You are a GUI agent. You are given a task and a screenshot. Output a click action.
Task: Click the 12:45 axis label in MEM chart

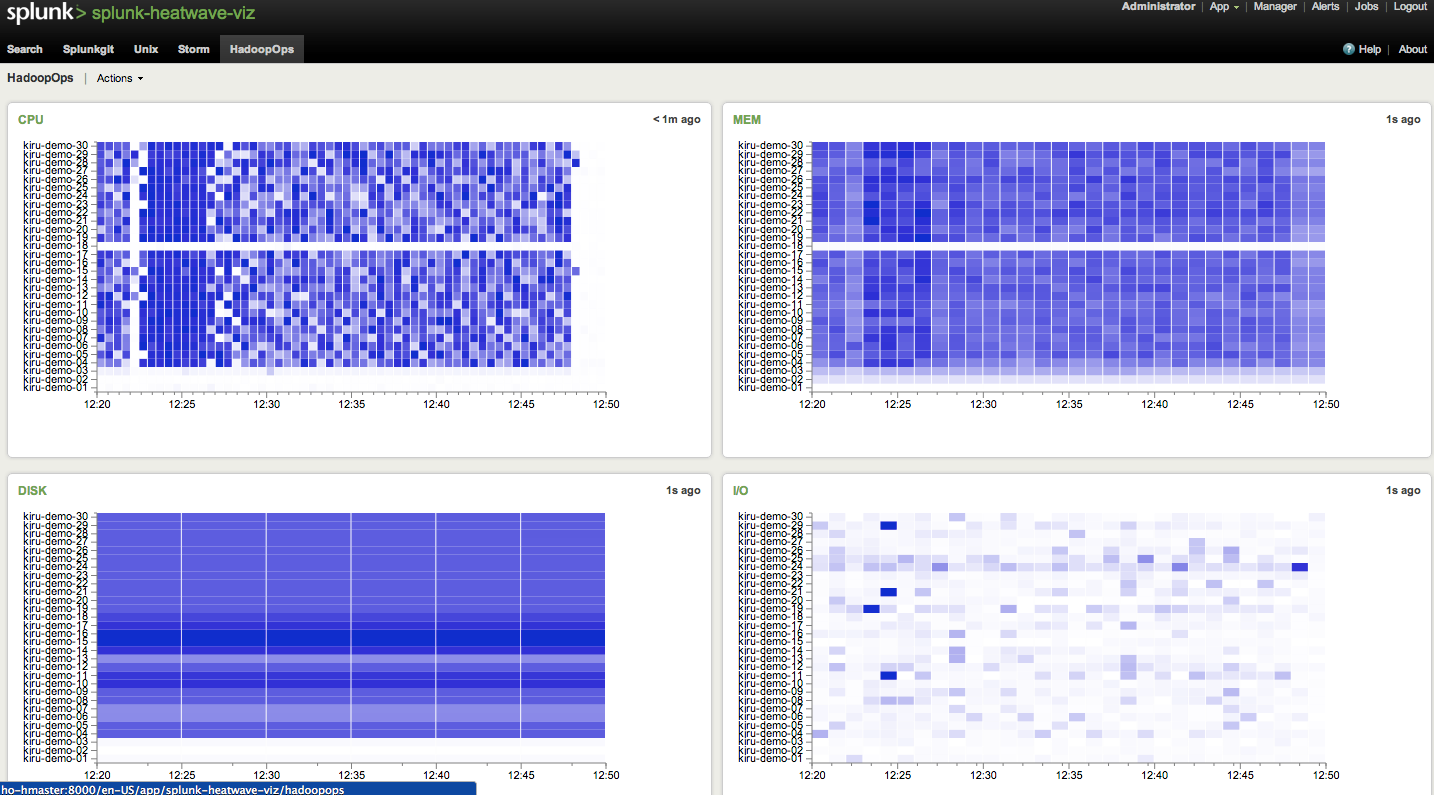(x=1240, y=404)
